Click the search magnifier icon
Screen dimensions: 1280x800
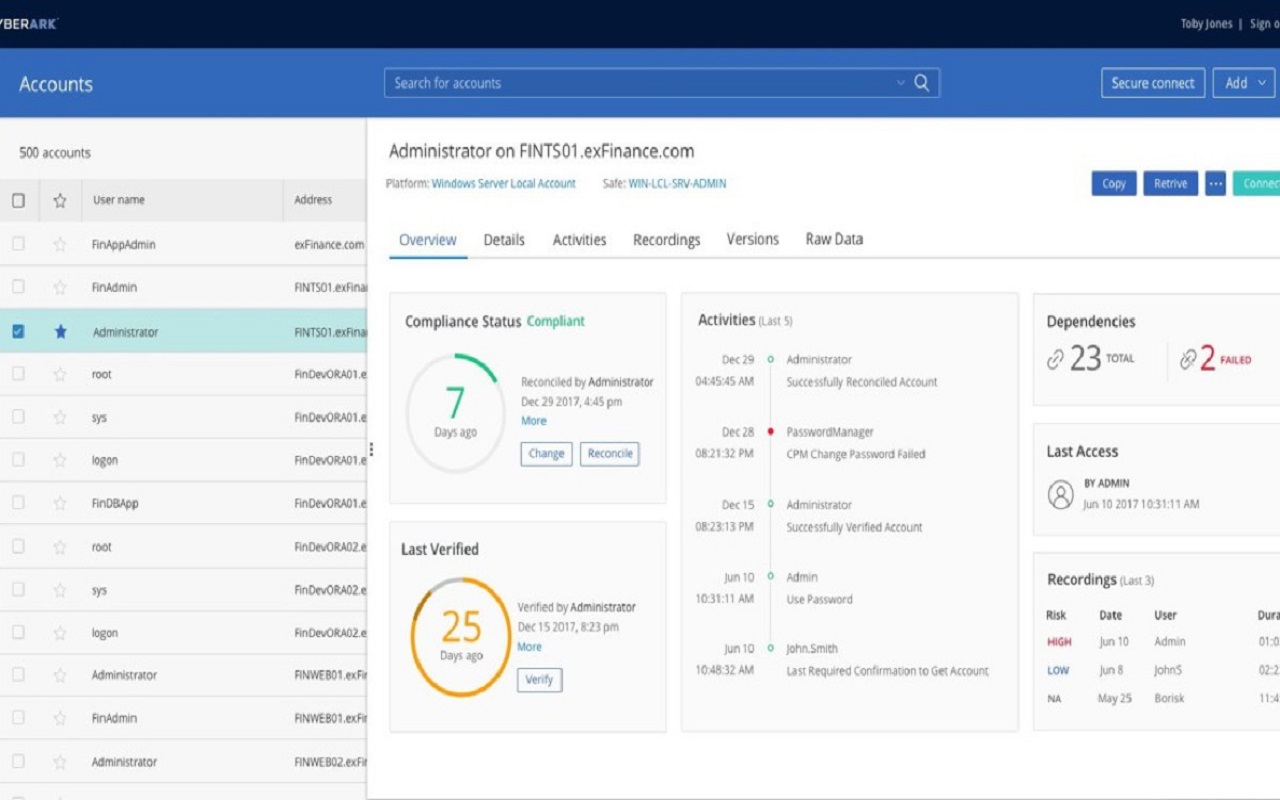tap(921, 83)
